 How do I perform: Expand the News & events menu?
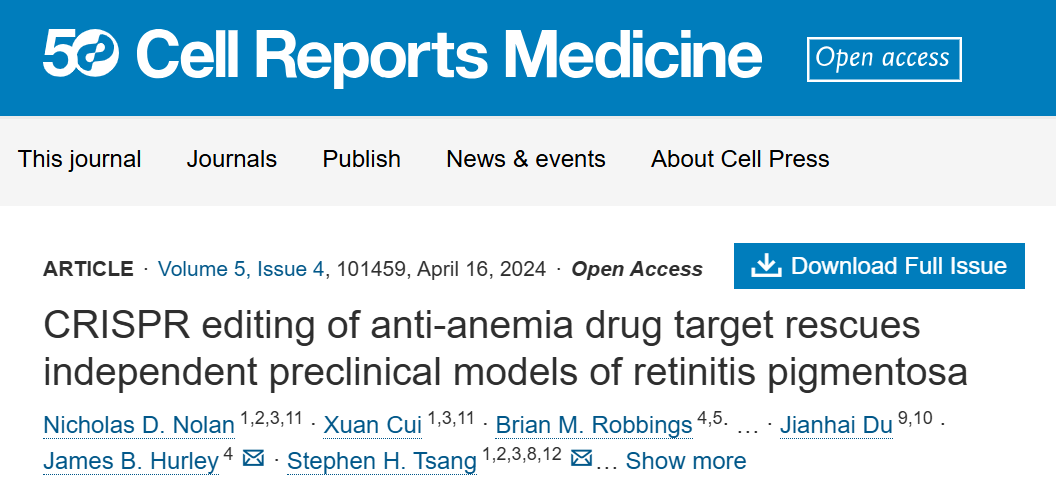[526, 159]
